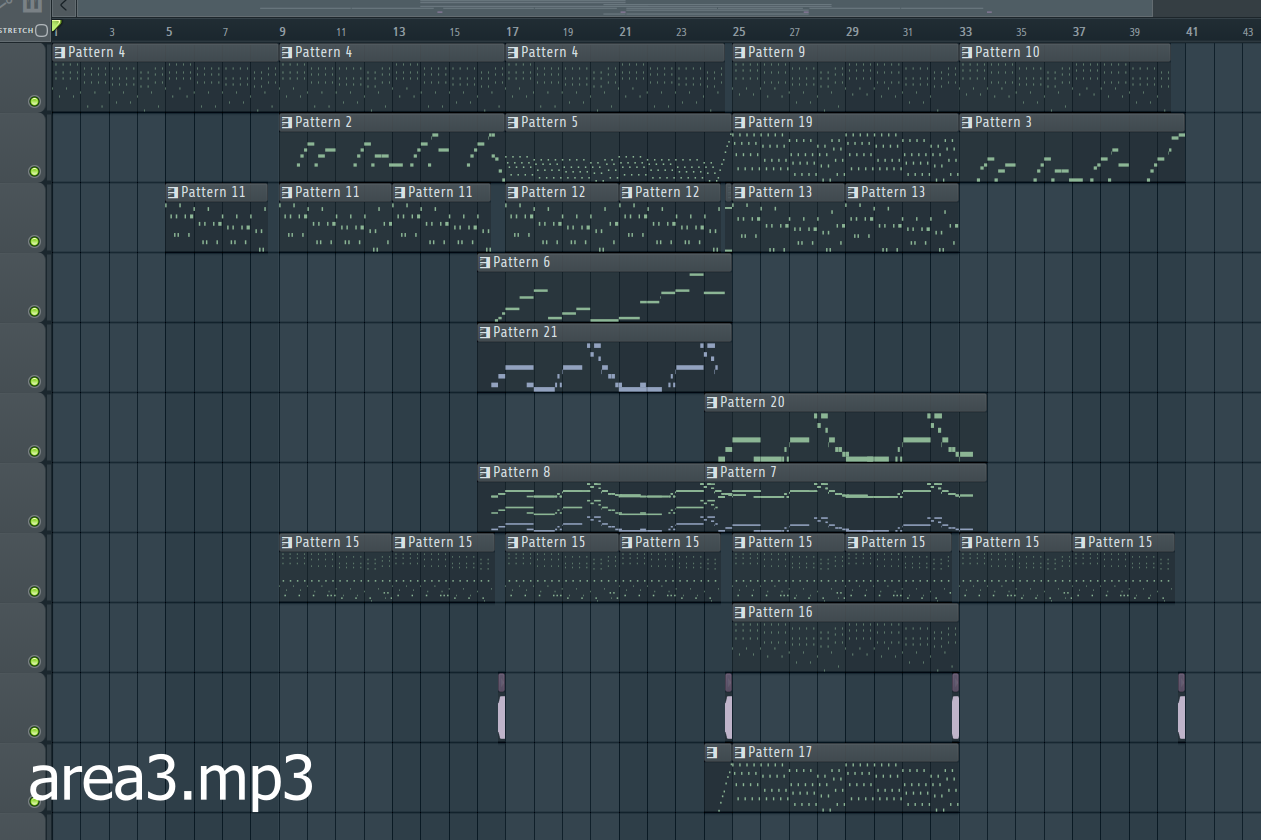
Task: Select the purple automation clip at bar 25
Action: tap(728, 707)
